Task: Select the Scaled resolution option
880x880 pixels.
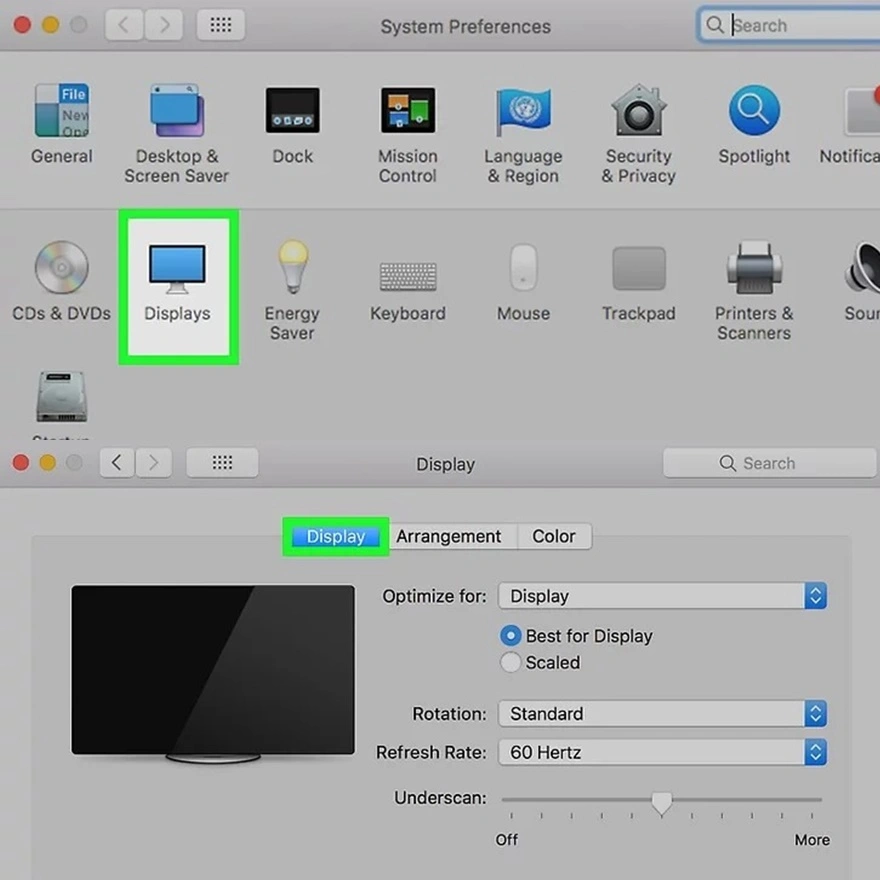Action: pyautogui.click(x=511, y=662)
